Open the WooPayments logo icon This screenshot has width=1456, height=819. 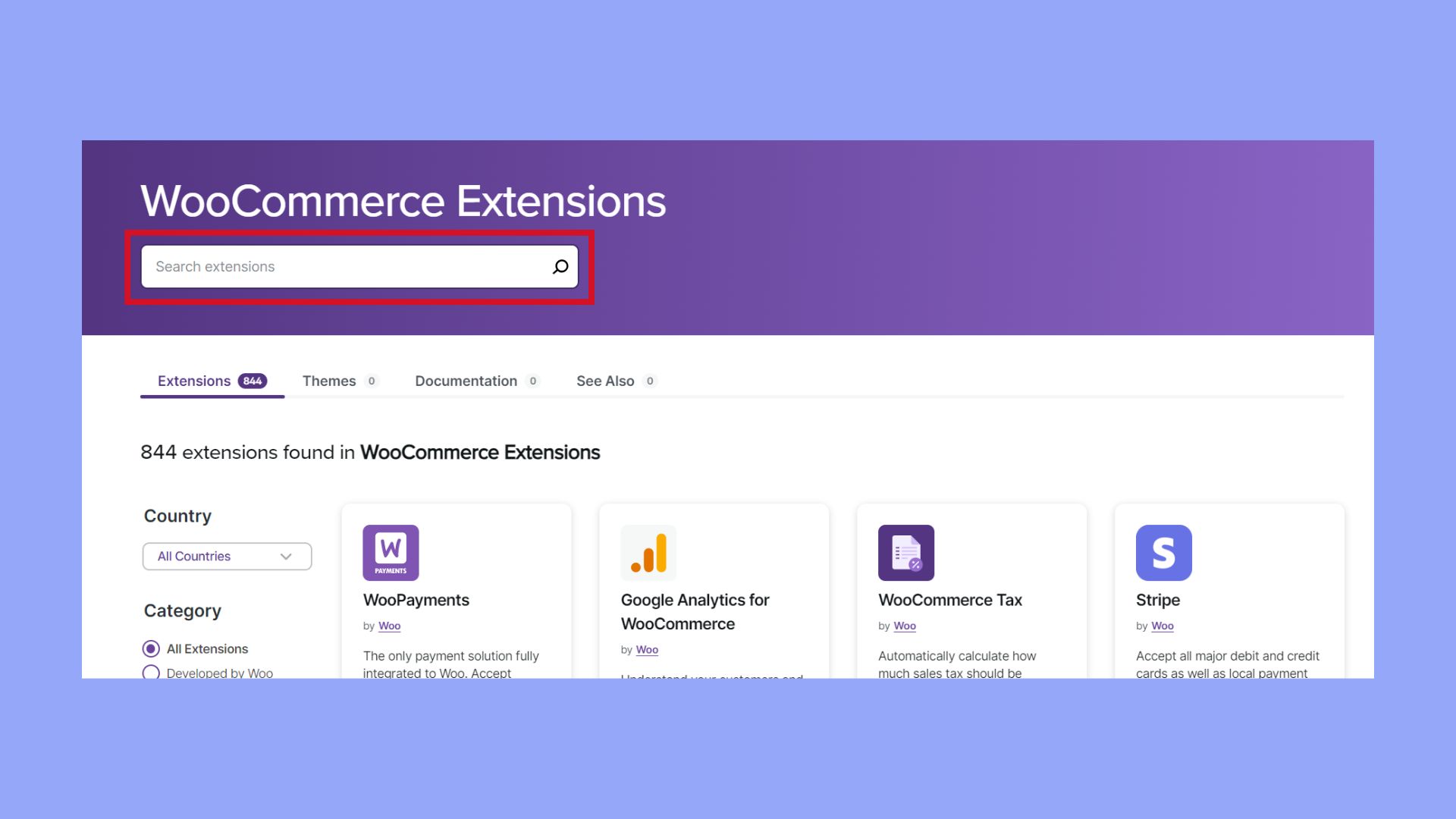391,553
